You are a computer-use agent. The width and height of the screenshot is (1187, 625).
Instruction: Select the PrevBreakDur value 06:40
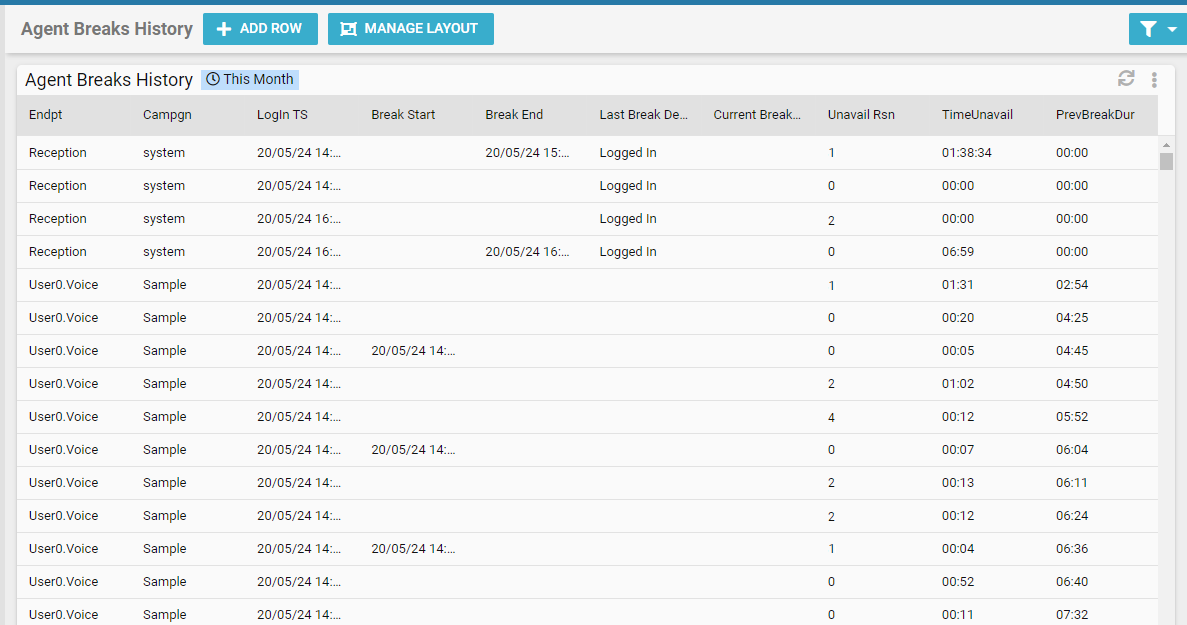(x=1072, y=582)
